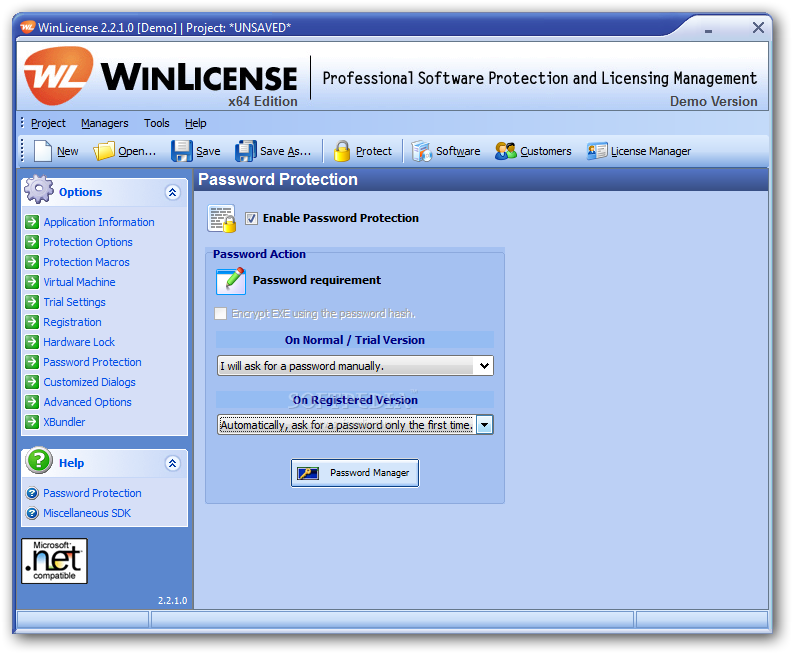Click the Password Manager button
793x654 pixels.
(x=355, y=473)
